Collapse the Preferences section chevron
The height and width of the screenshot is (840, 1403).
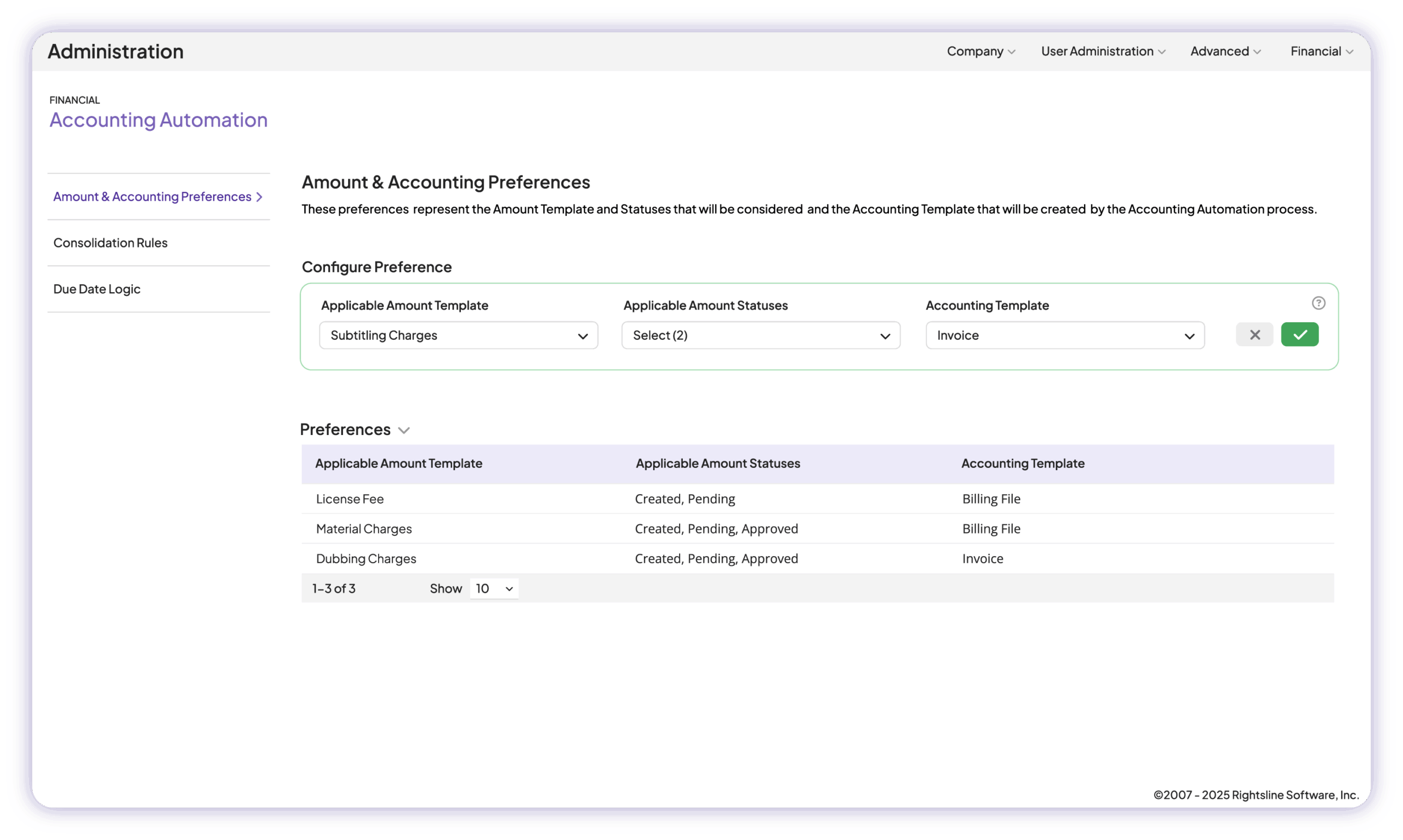click(403, 430)
